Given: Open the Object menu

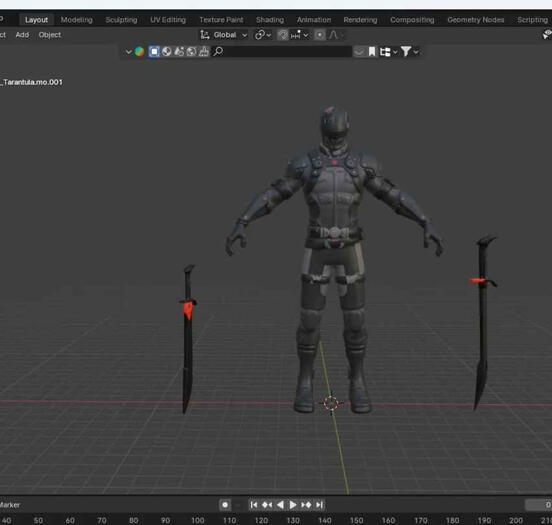Looking at the screenshot, I should [50, 35].
